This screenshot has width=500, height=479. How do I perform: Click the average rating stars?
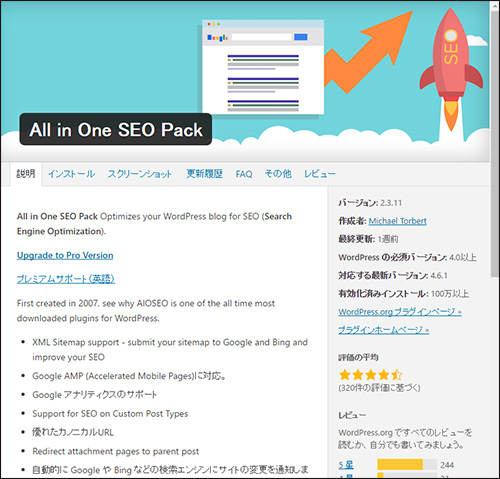tap(371, 375)
